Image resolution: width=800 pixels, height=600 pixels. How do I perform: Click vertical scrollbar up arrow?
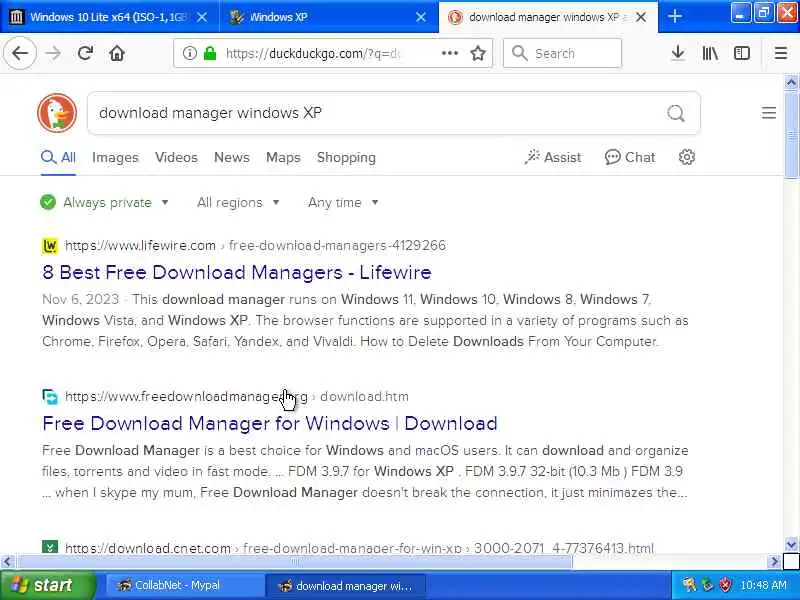pyautogui.click(x=791, y=82)
